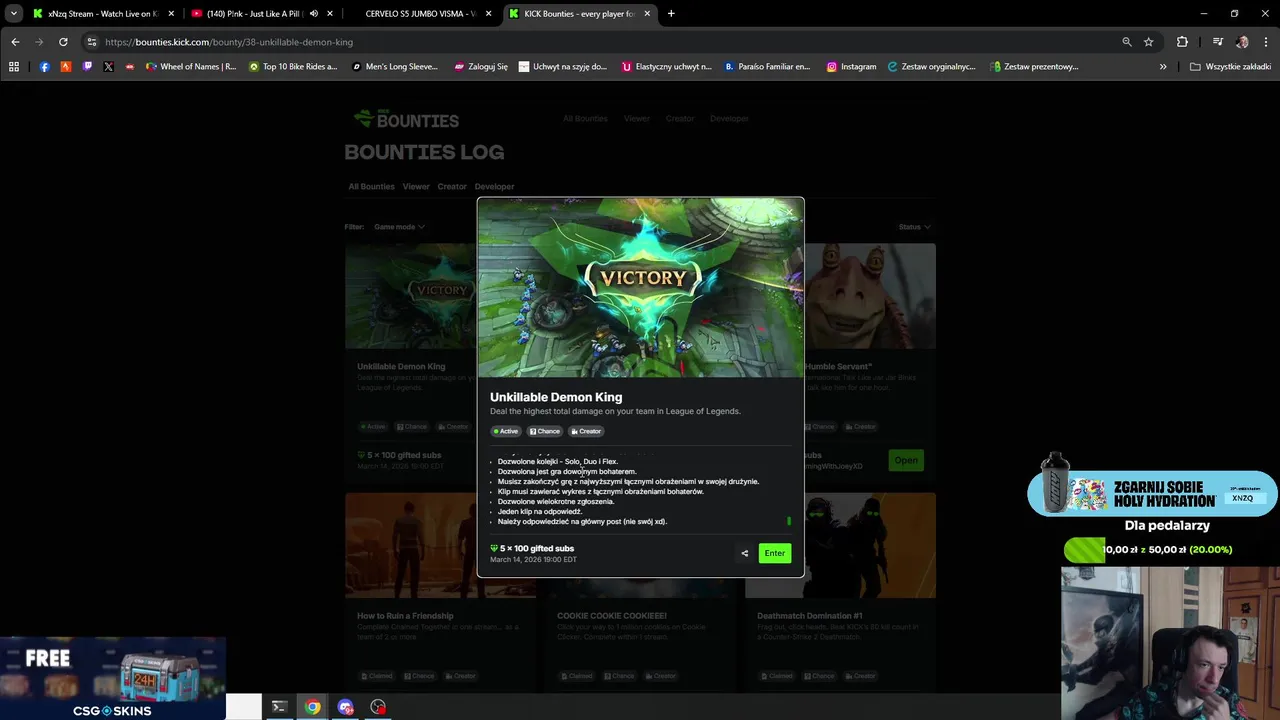Image resolution: width=1280 pixels, height=720 pixels.
Task: Expand the hidden bookmarks chevron
Action: point(1163,67)
